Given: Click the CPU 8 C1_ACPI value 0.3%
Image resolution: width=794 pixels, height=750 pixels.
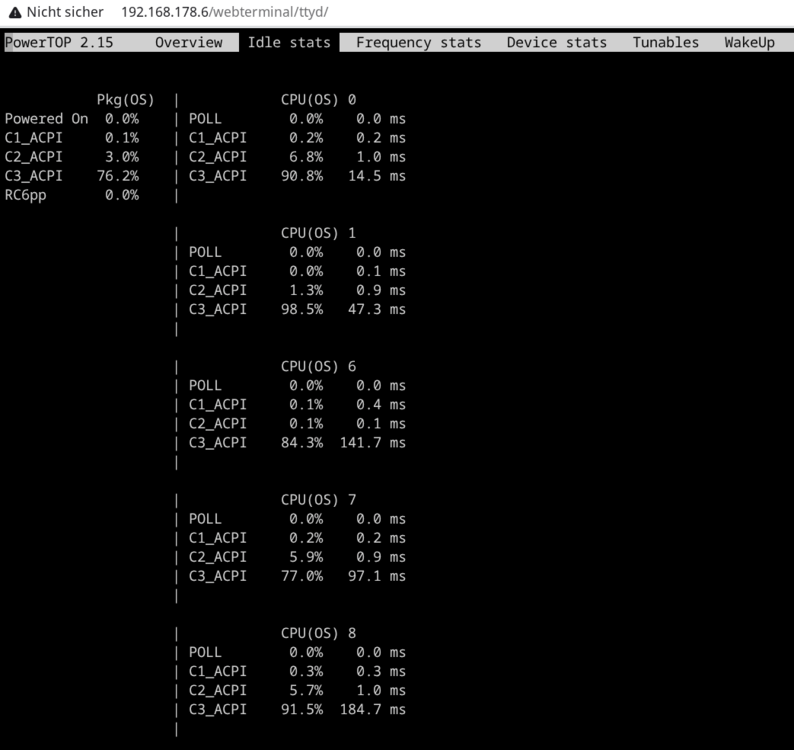Looking at the screenshot, I should (x=306, y=672).
